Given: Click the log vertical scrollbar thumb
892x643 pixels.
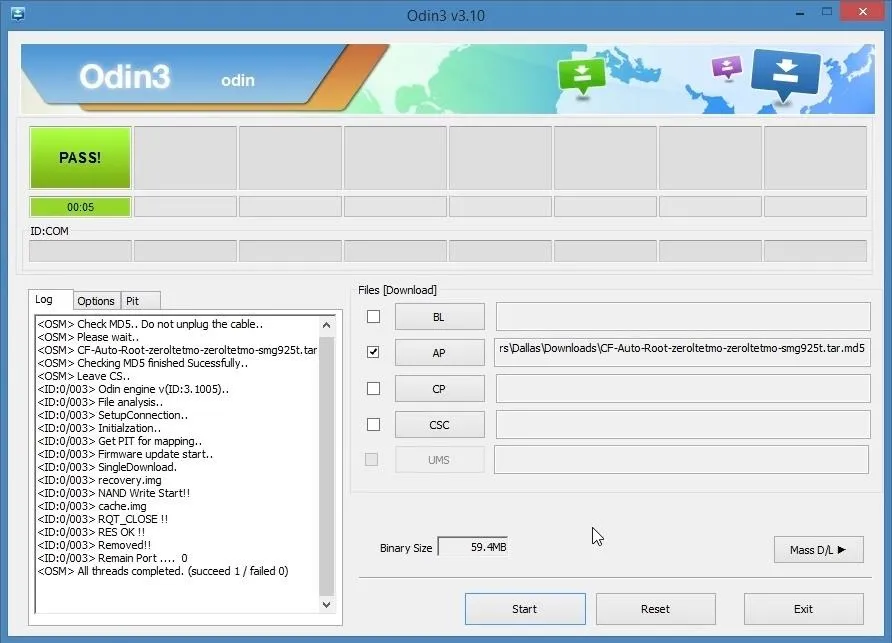Looking at the screenshot, I should pyautogui.click(x=327, y=465).
